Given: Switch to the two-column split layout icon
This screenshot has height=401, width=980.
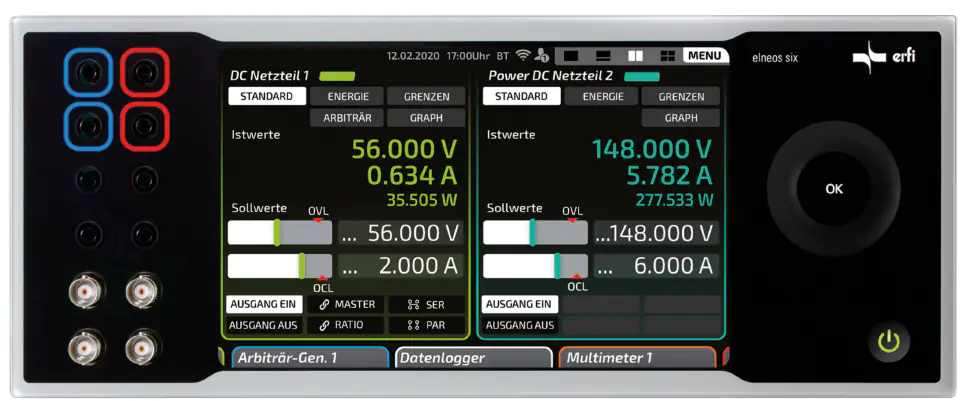Looking at the screenshot, I should tap(635, 56).
